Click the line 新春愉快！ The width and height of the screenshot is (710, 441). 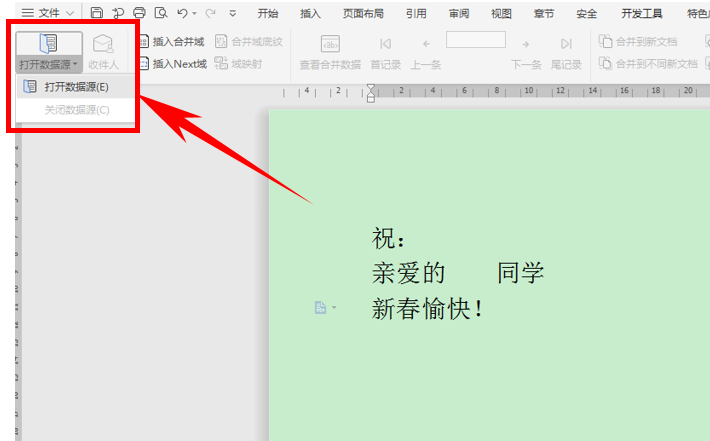pos(428,309)
